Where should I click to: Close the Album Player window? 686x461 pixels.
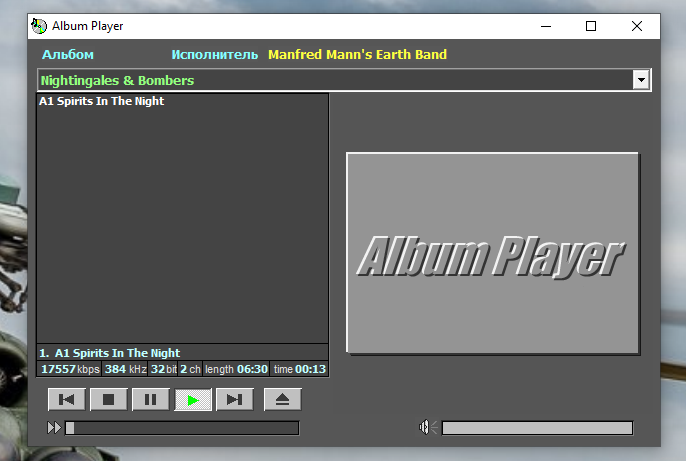pos(637,26)
